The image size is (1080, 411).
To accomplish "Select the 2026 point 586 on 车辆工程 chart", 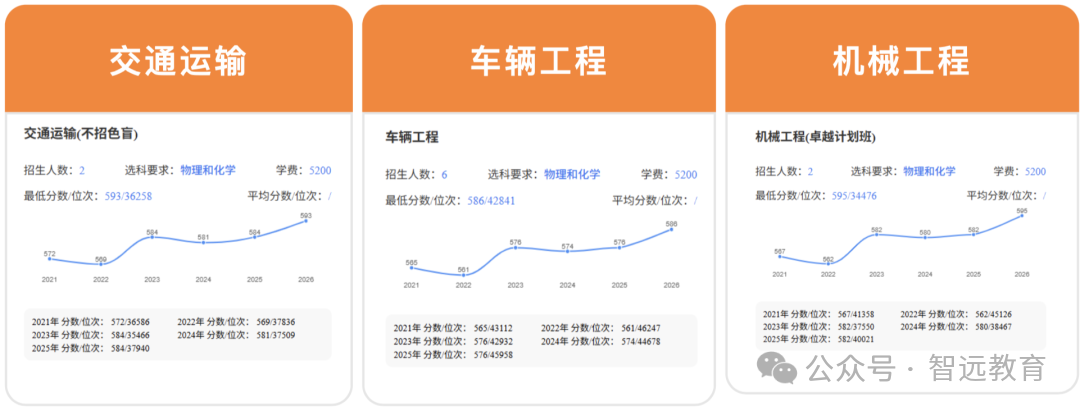I will pyautogui.click(x=672, y=229).
